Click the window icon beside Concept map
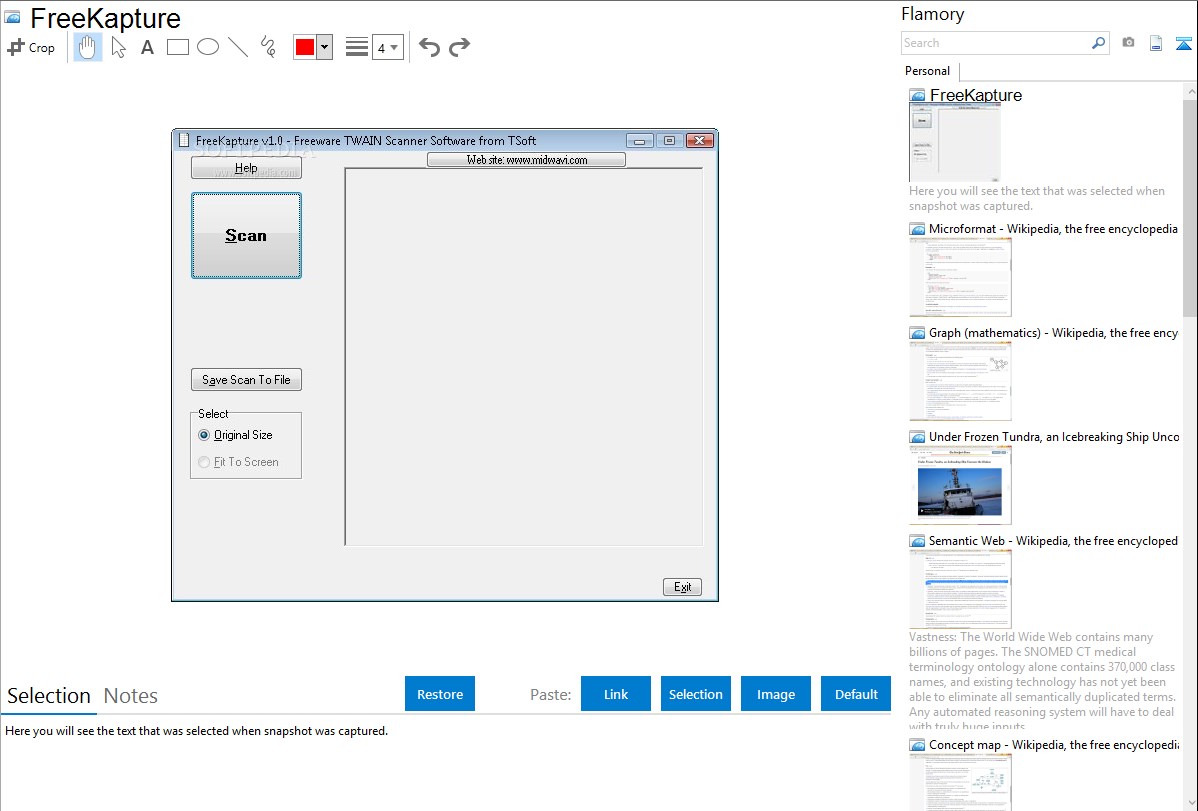Viewport: 1198px width, 811px height. tap(917, 745)
